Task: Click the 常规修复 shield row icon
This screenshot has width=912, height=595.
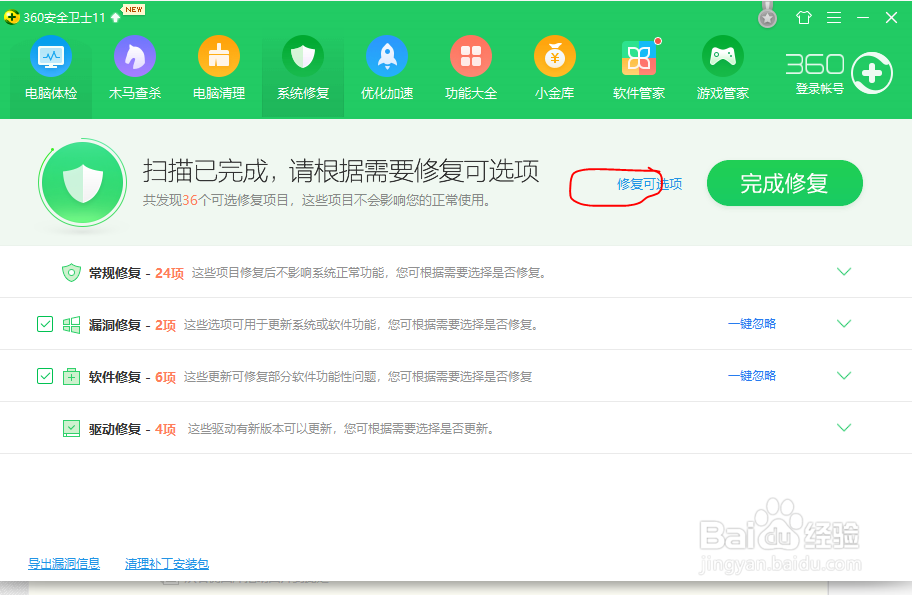Action: point(71,272)
